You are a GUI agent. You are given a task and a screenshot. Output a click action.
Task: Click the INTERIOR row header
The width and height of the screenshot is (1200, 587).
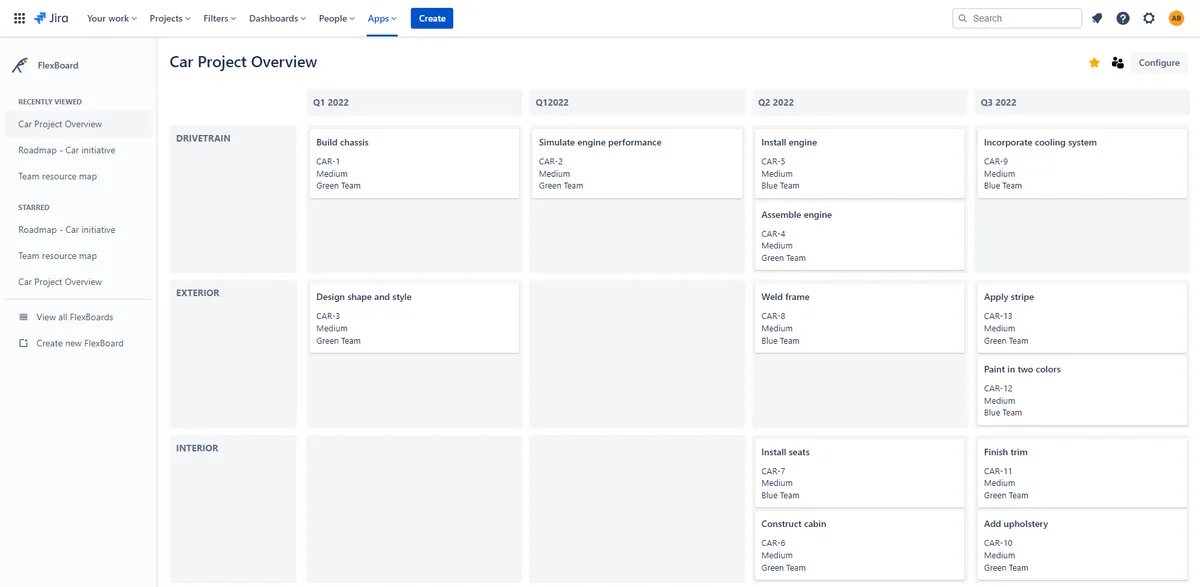pyautogui.click(x=233, y=509)
